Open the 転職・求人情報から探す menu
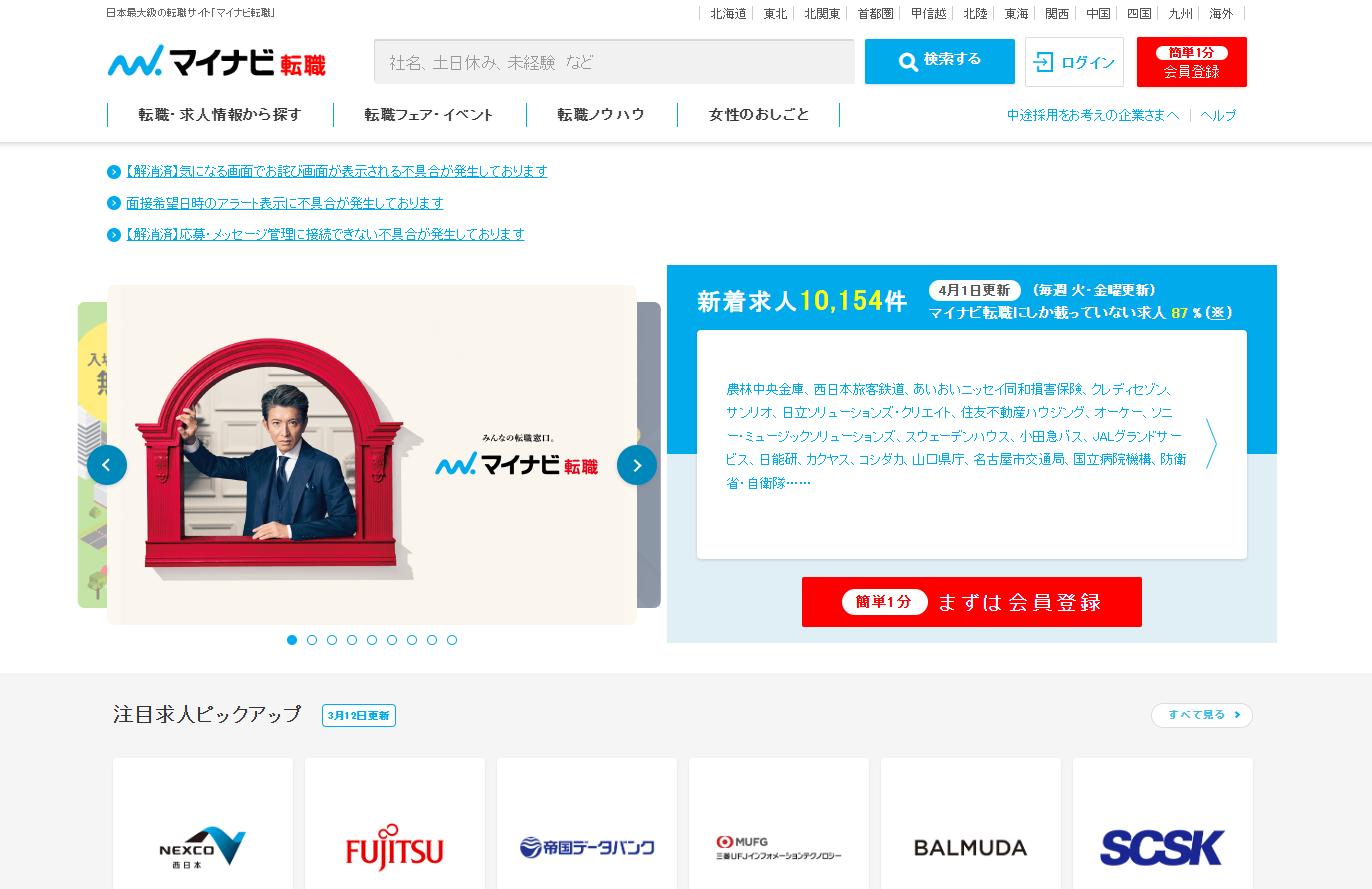Image resolution: width=1372 pixels, height=889 pixels. pos(220,115)
